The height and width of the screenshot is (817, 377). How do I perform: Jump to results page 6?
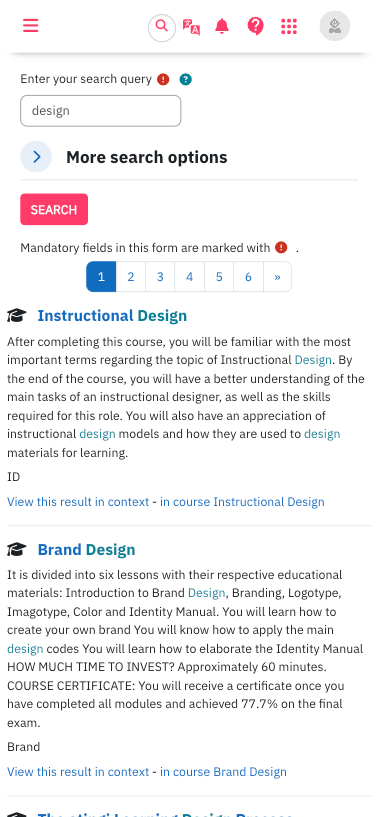pos(248,277)
